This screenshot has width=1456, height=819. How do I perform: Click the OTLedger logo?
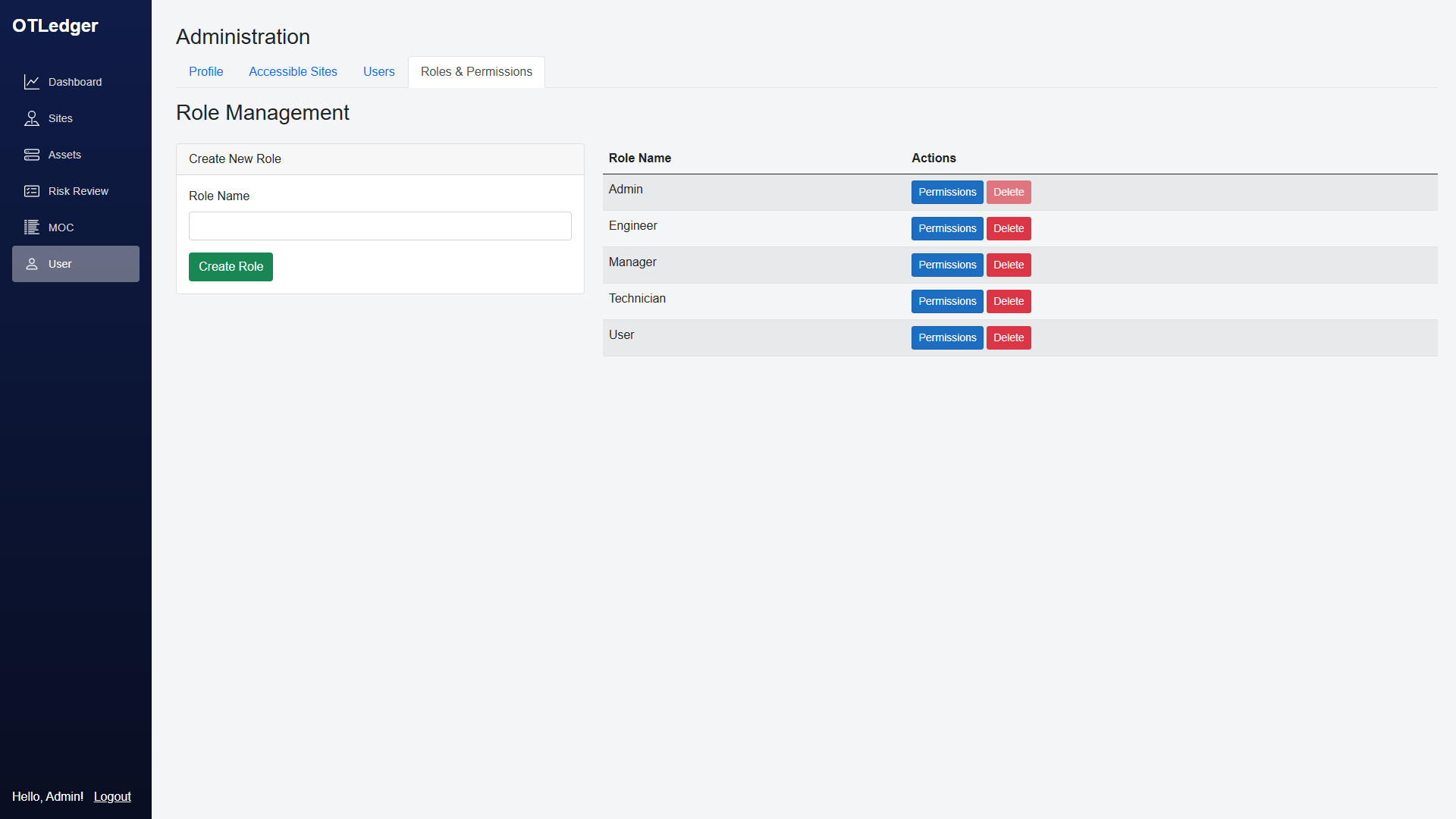55,25
